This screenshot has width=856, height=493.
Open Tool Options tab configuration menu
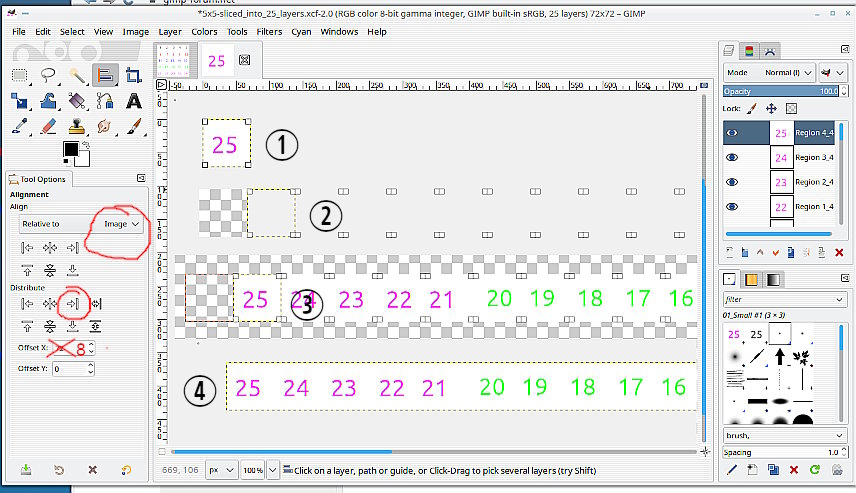(141, 178)
